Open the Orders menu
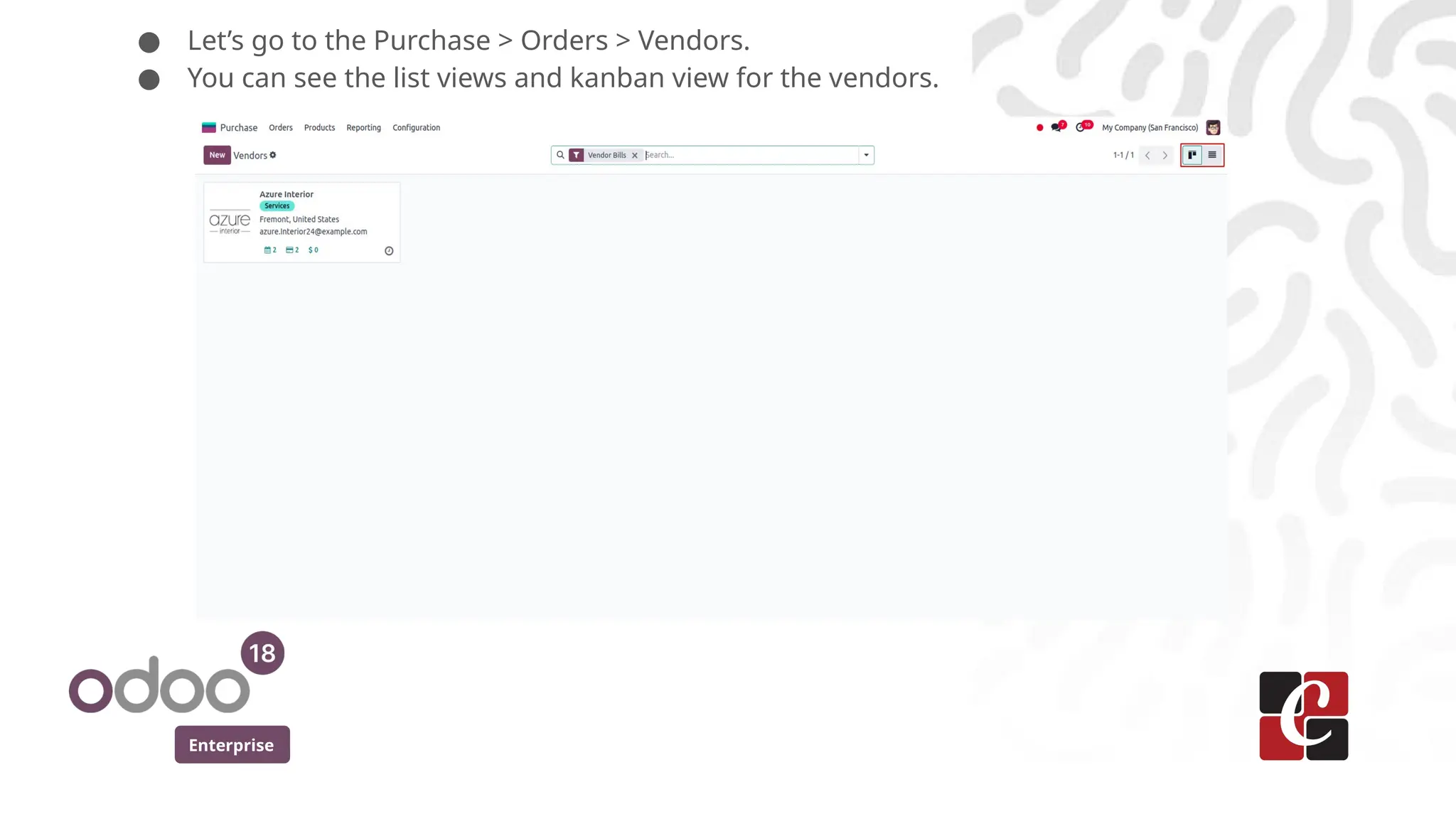 (x=281, y=128)
